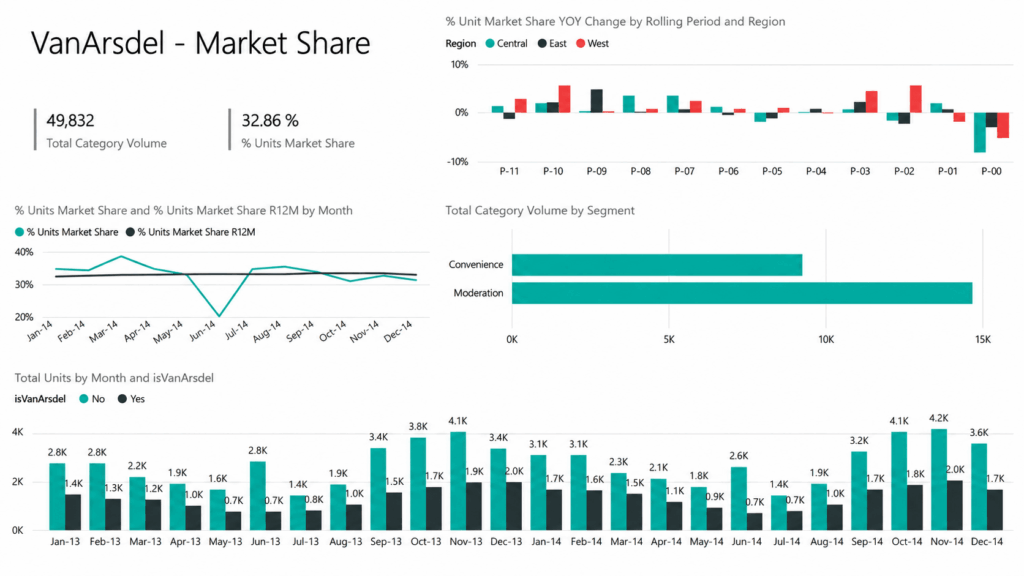
Task: Click the Dec-14 label on the bottom chart
Action: point(987,541)
